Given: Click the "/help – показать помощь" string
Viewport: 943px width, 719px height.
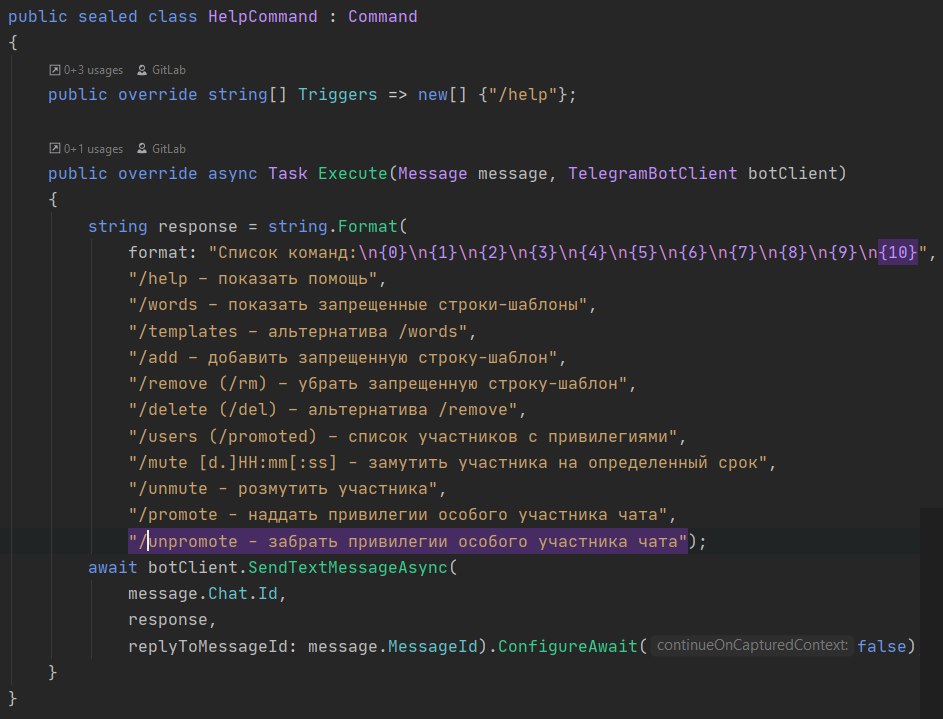Looking at the screenshot, I should tap(253, 279).
